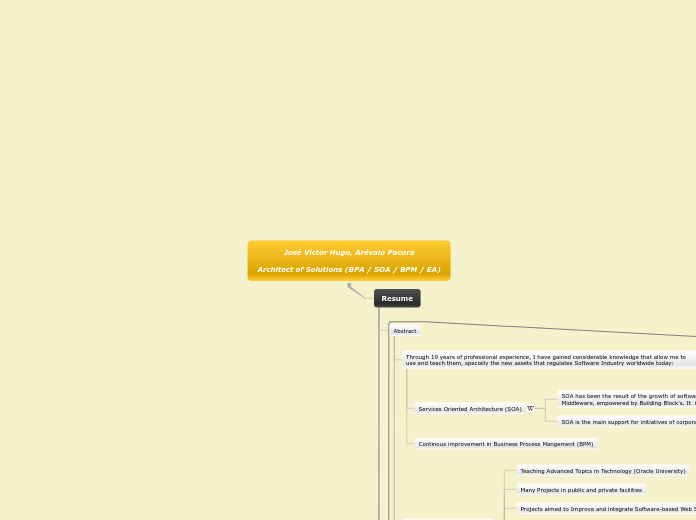Select the Abstract node
Viewport: 696px width, 520px height.
click(405, 331)
